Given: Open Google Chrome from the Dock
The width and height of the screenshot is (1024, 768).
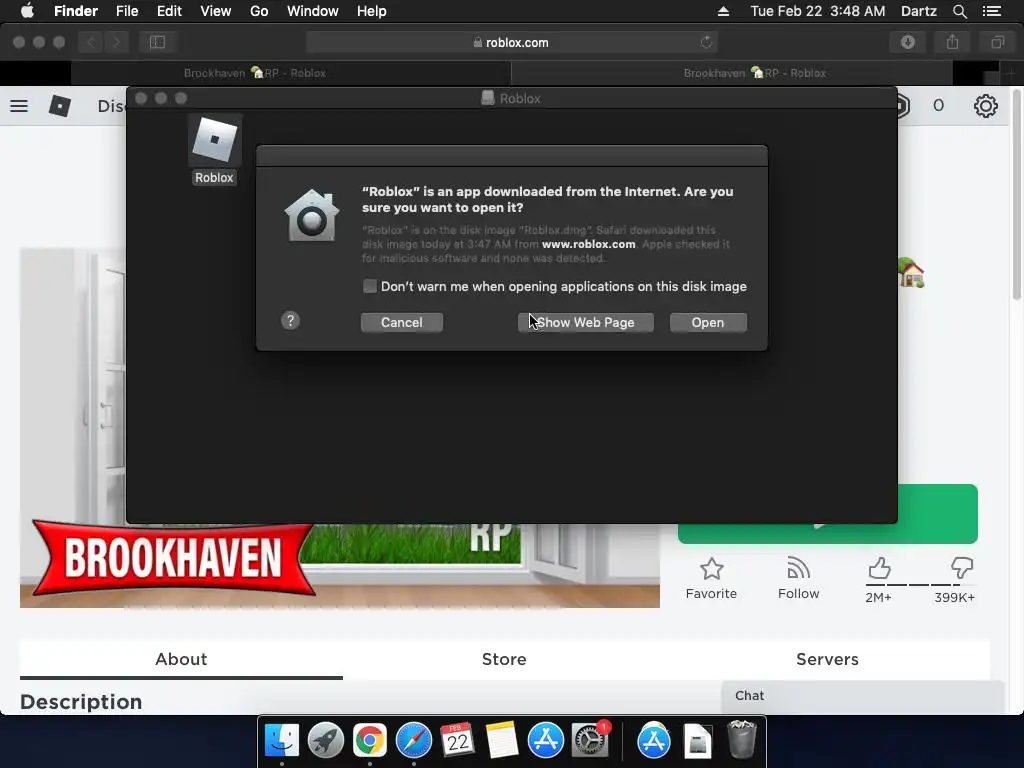Looking at the screenshot, I should (x=370, y=741).
